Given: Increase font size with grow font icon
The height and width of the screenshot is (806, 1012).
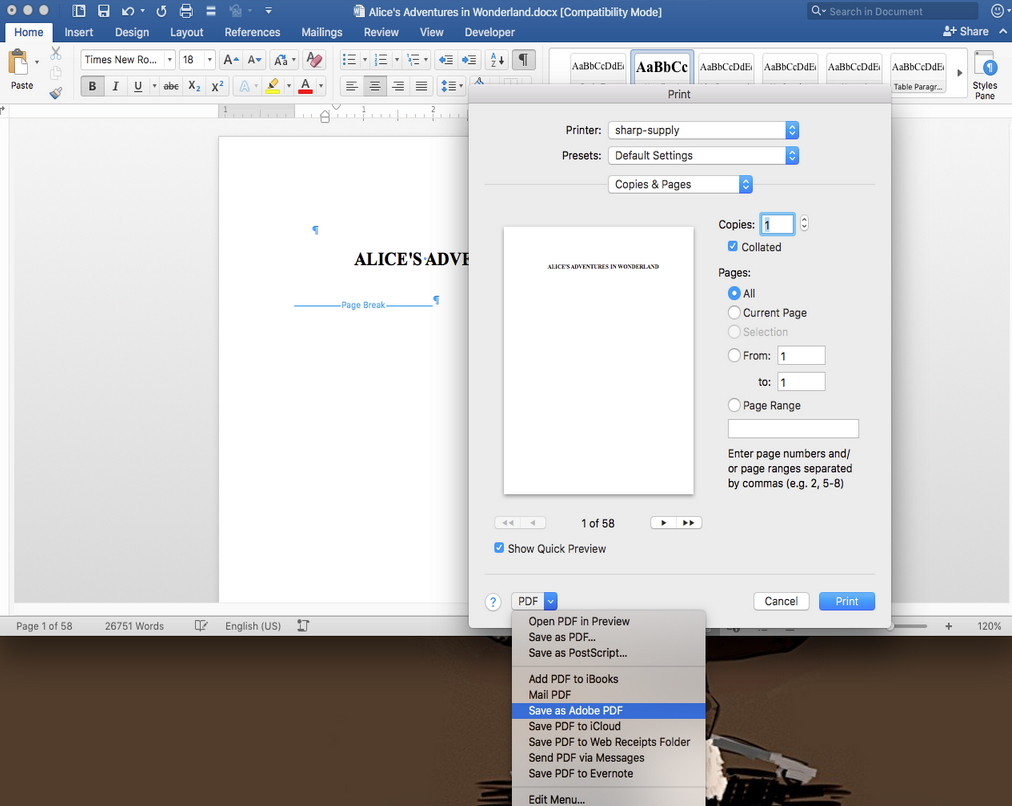Looking at the screenshot, I should 231,60.
